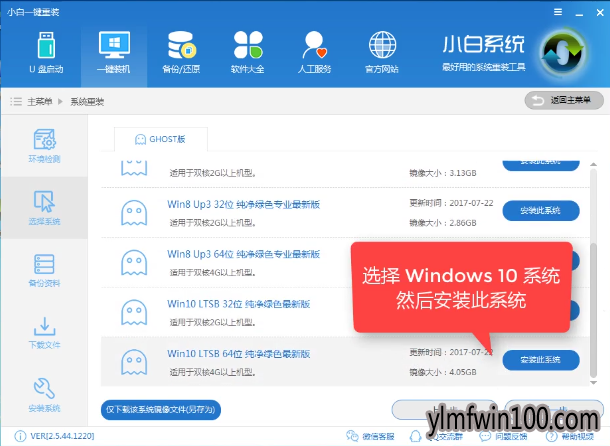Click 镜像大小：3.13GB text

443,173
